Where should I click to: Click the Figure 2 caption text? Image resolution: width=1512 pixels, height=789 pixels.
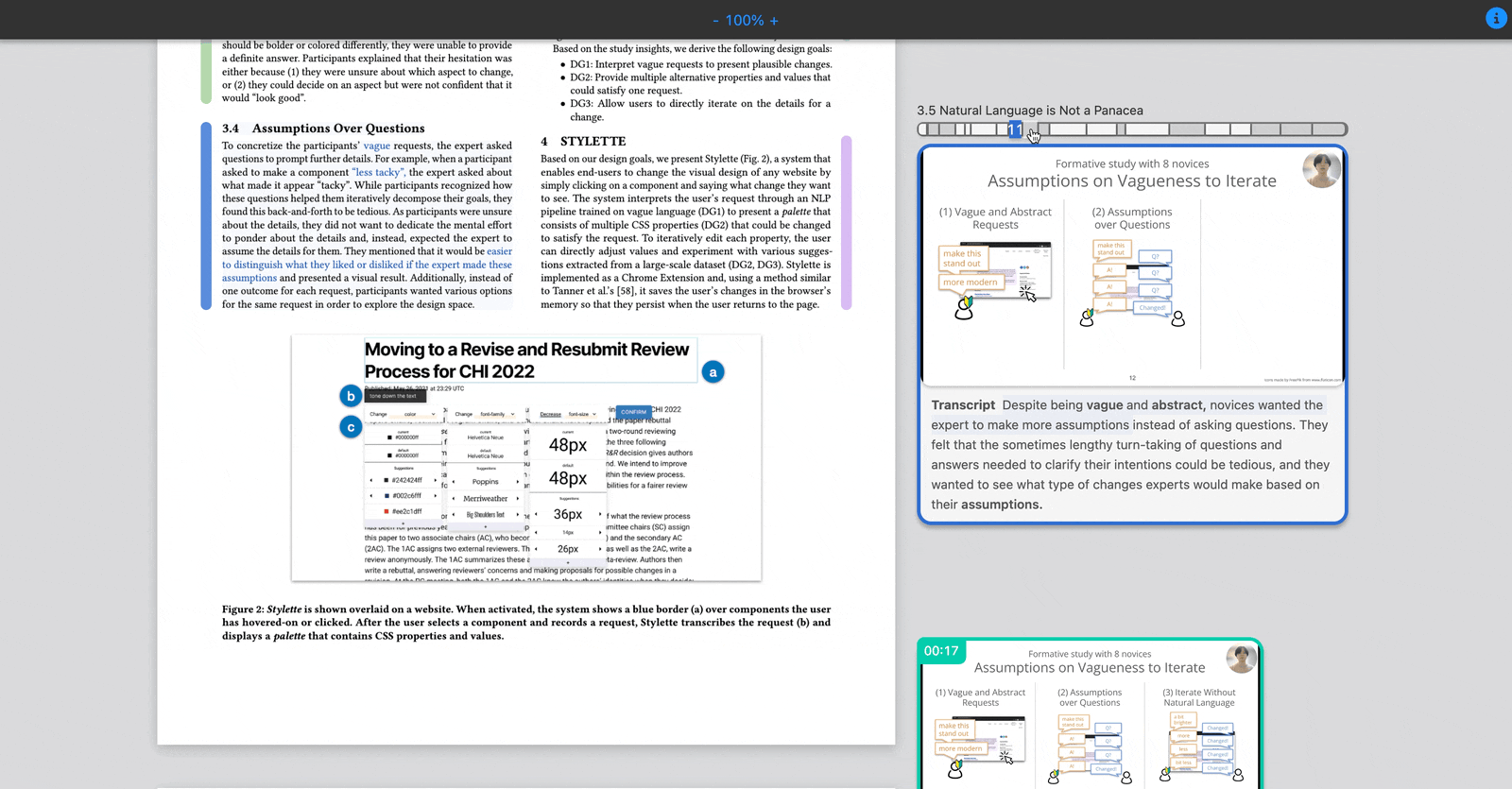click(x=526, y=623)
